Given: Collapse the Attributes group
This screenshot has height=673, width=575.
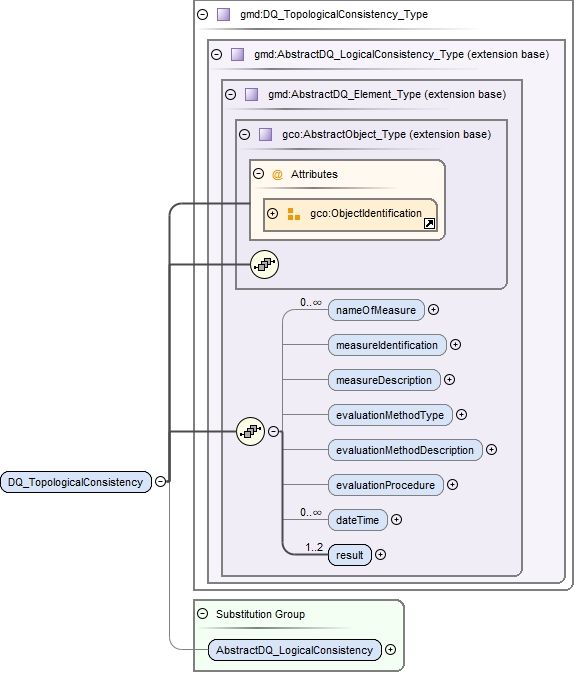Looking at the screenshot, I should tap(258, 173).
